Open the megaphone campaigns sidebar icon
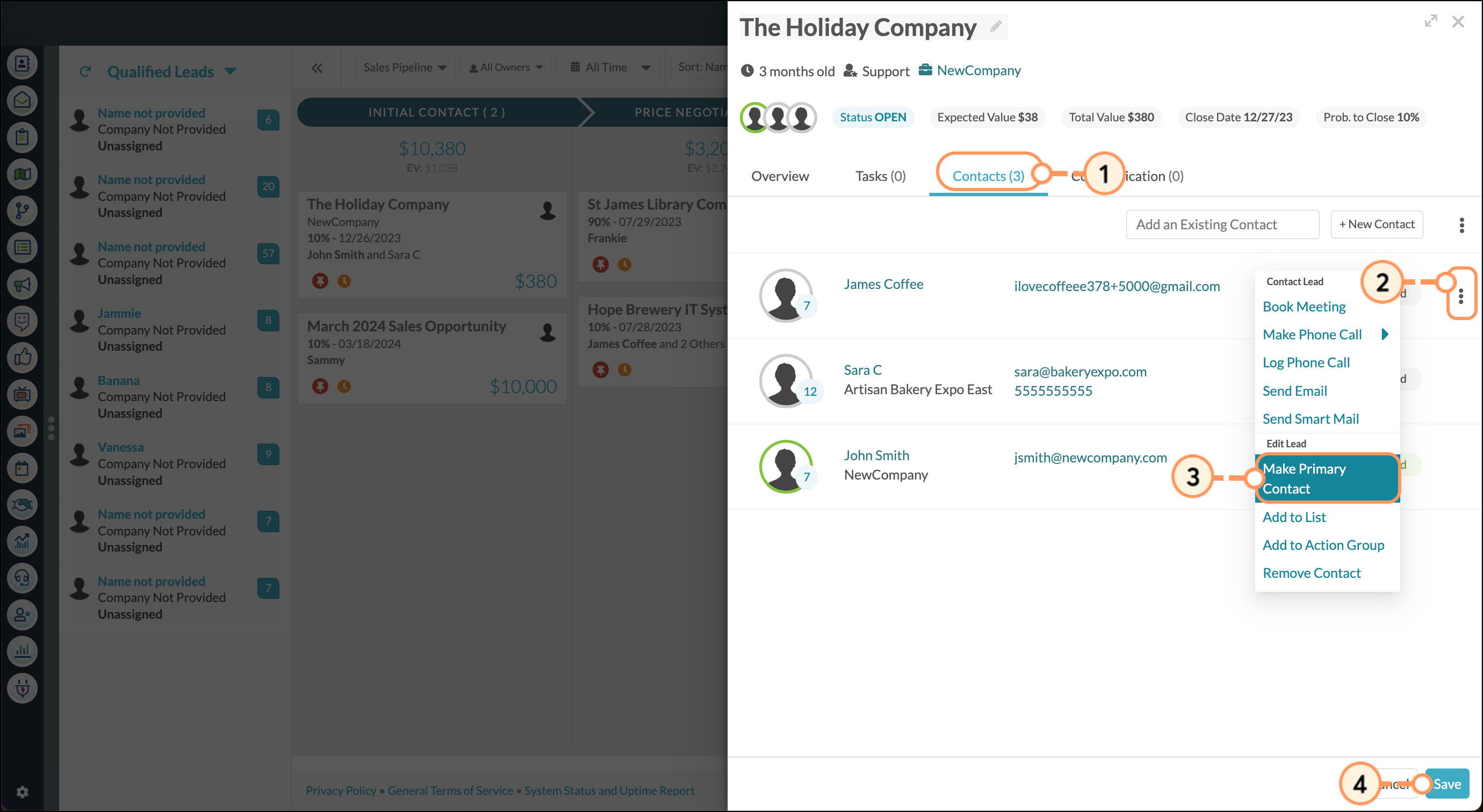Viewport: 1483px width, 812px height. coord(23,285)
